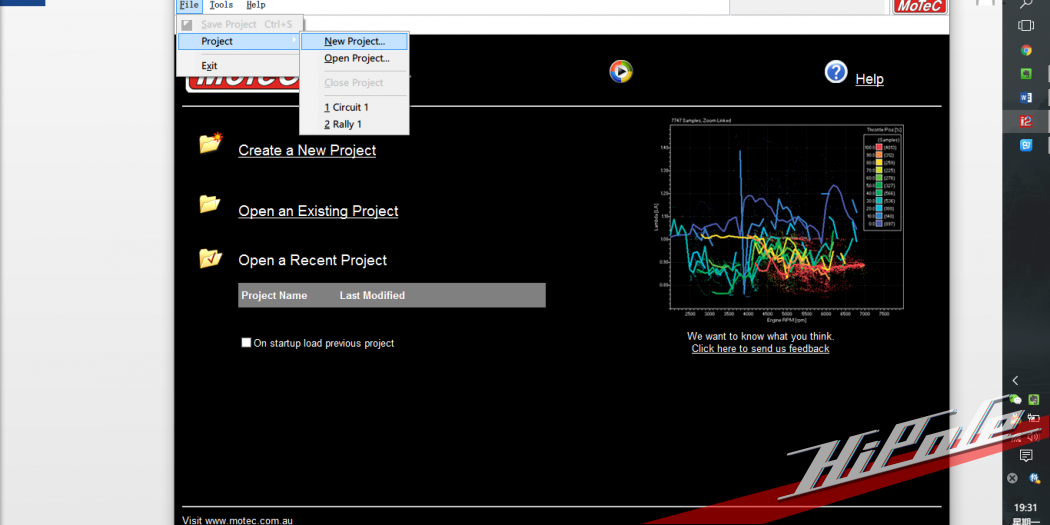
Task: Switch to MoTeC i2 taskbar icon
Action: click(1026, 121)
